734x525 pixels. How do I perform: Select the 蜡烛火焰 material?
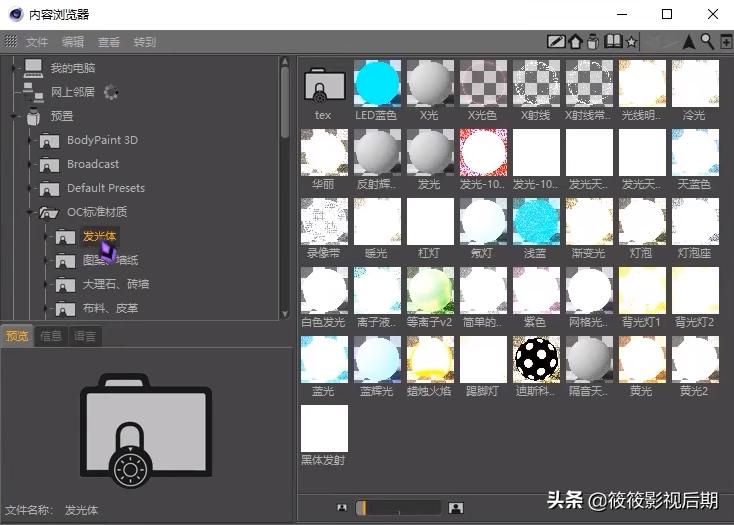[430, 359]
